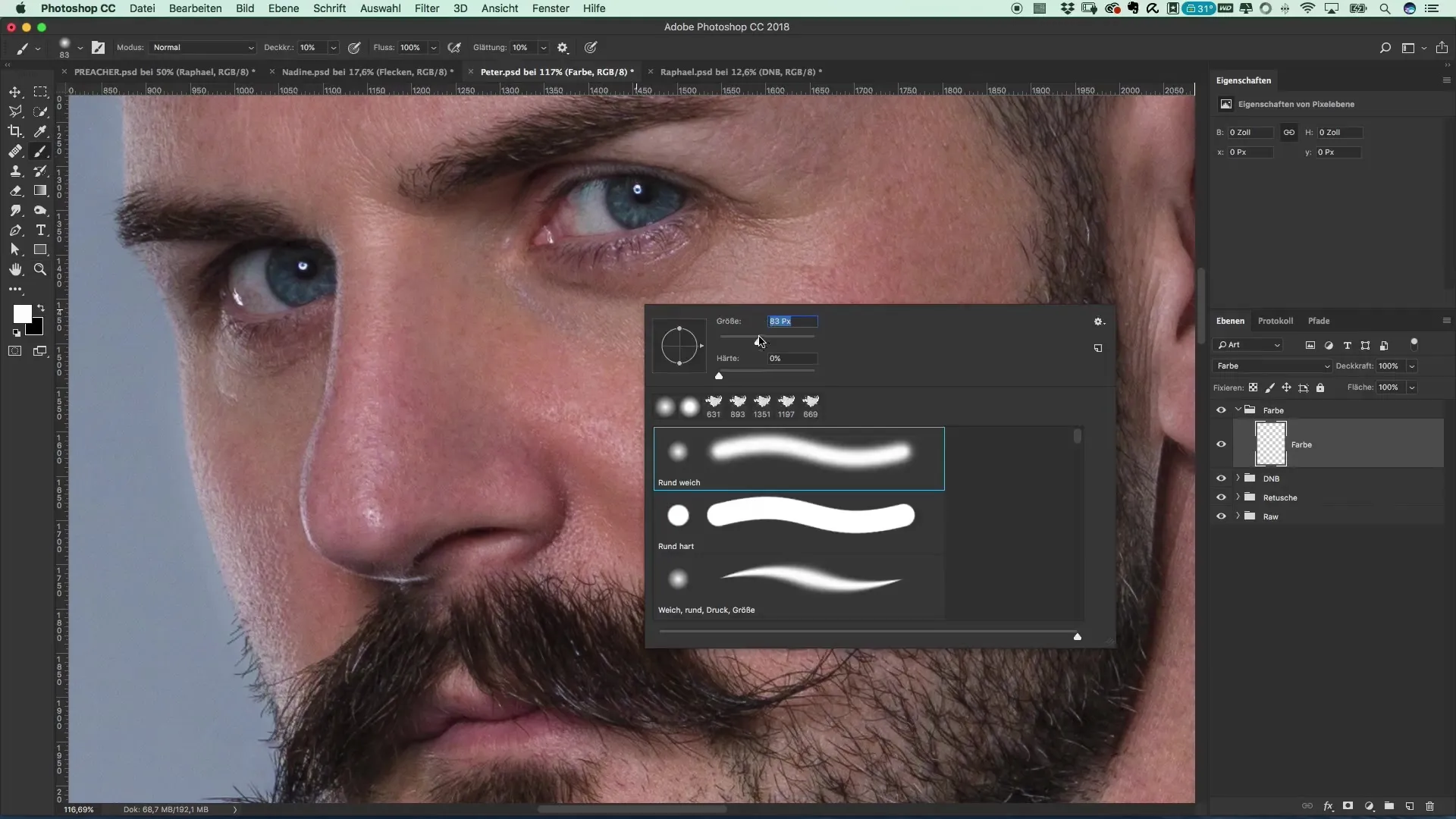The height and width of the screenshot is (819, 1456).
Task: Open the Fluss flow dropdown arrow
Action: [x=434, y=47]
